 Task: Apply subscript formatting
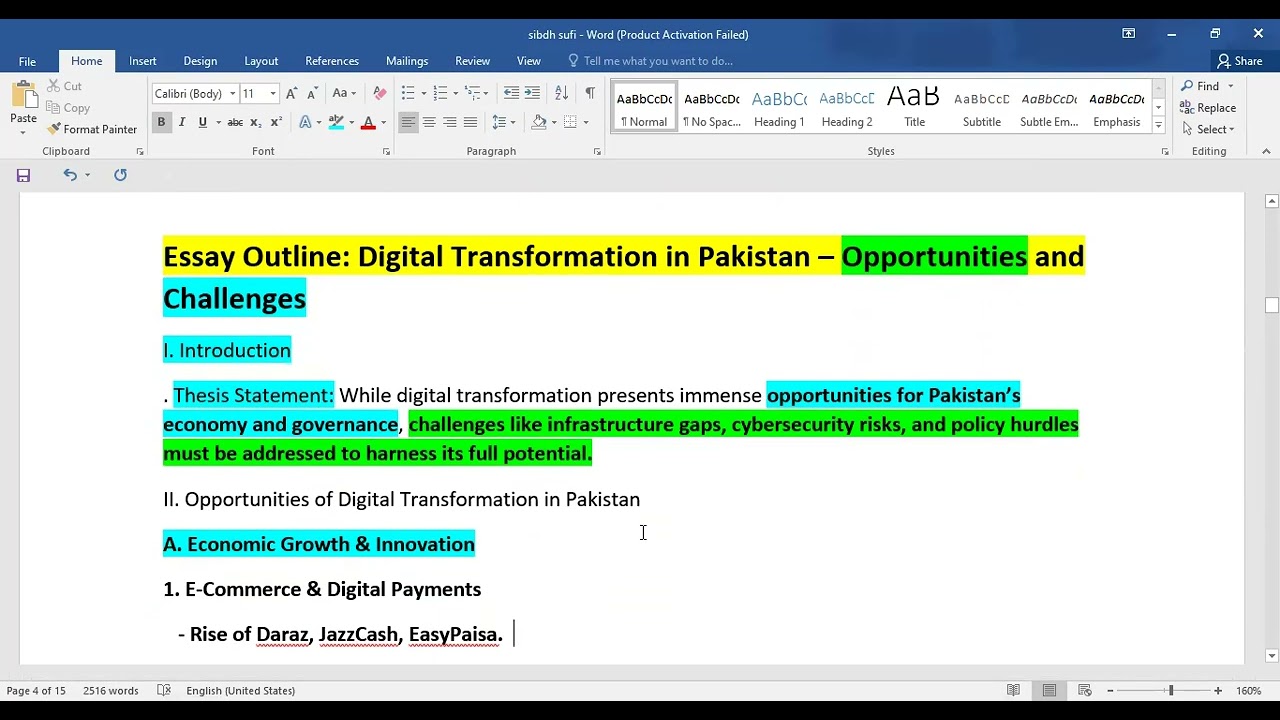(256, 122)
